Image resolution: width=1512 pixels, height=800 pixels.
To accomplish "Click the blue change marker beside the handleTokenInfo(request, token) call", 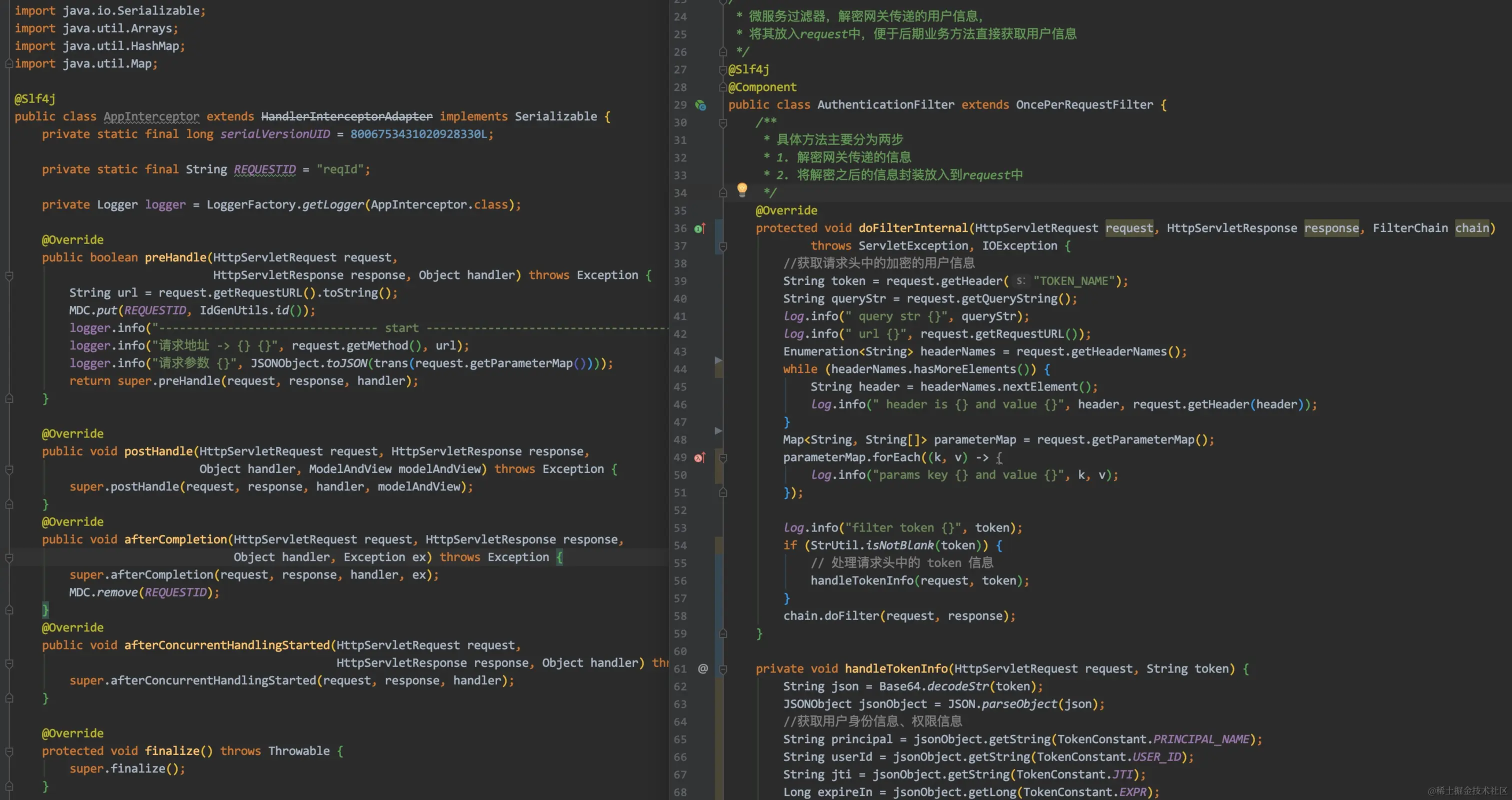I will click(x=718, y=580).
